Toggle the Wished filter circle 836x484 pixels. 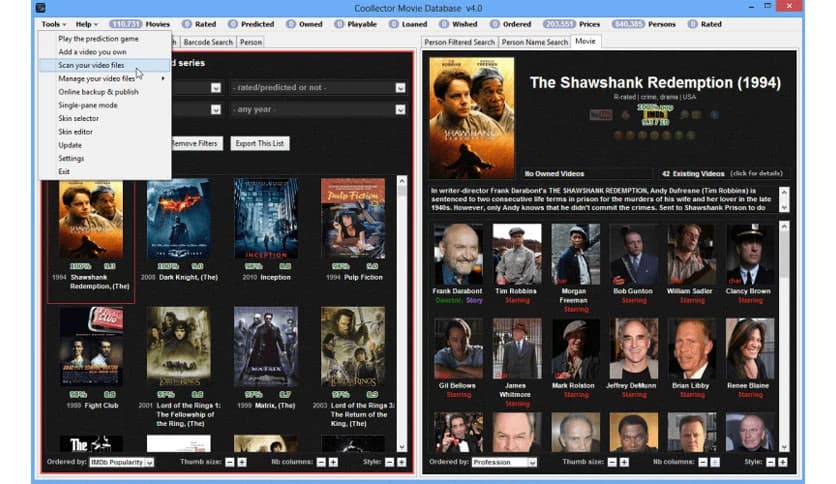pyautogui.click(x=444, y=24)
